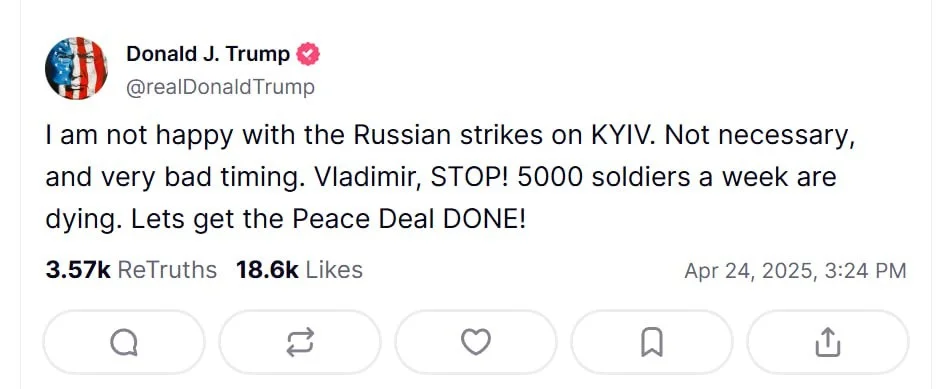Open share options via the upload arrow icon
Image resolution: width=944 pixels, height=389 pixels.
point(828,343)
